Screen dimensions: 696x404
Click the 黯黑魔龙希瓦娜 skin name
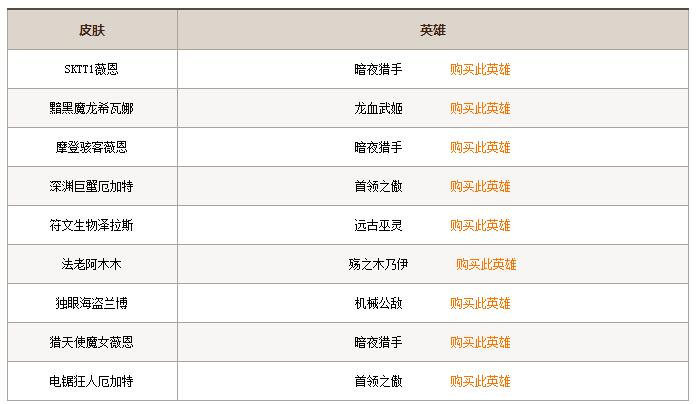pos(91,108)
